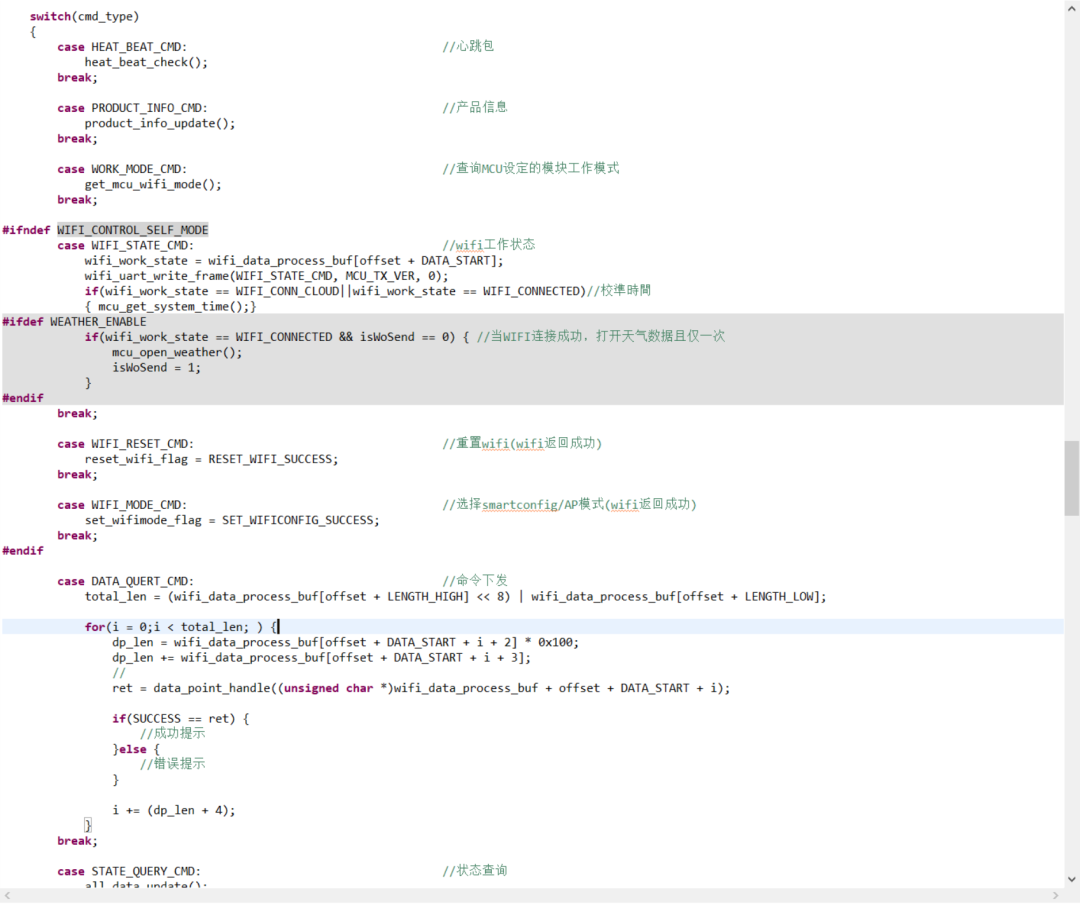Click the #endif after WIFI_MODE_CMD break
1080x904 pixels.
22,550
